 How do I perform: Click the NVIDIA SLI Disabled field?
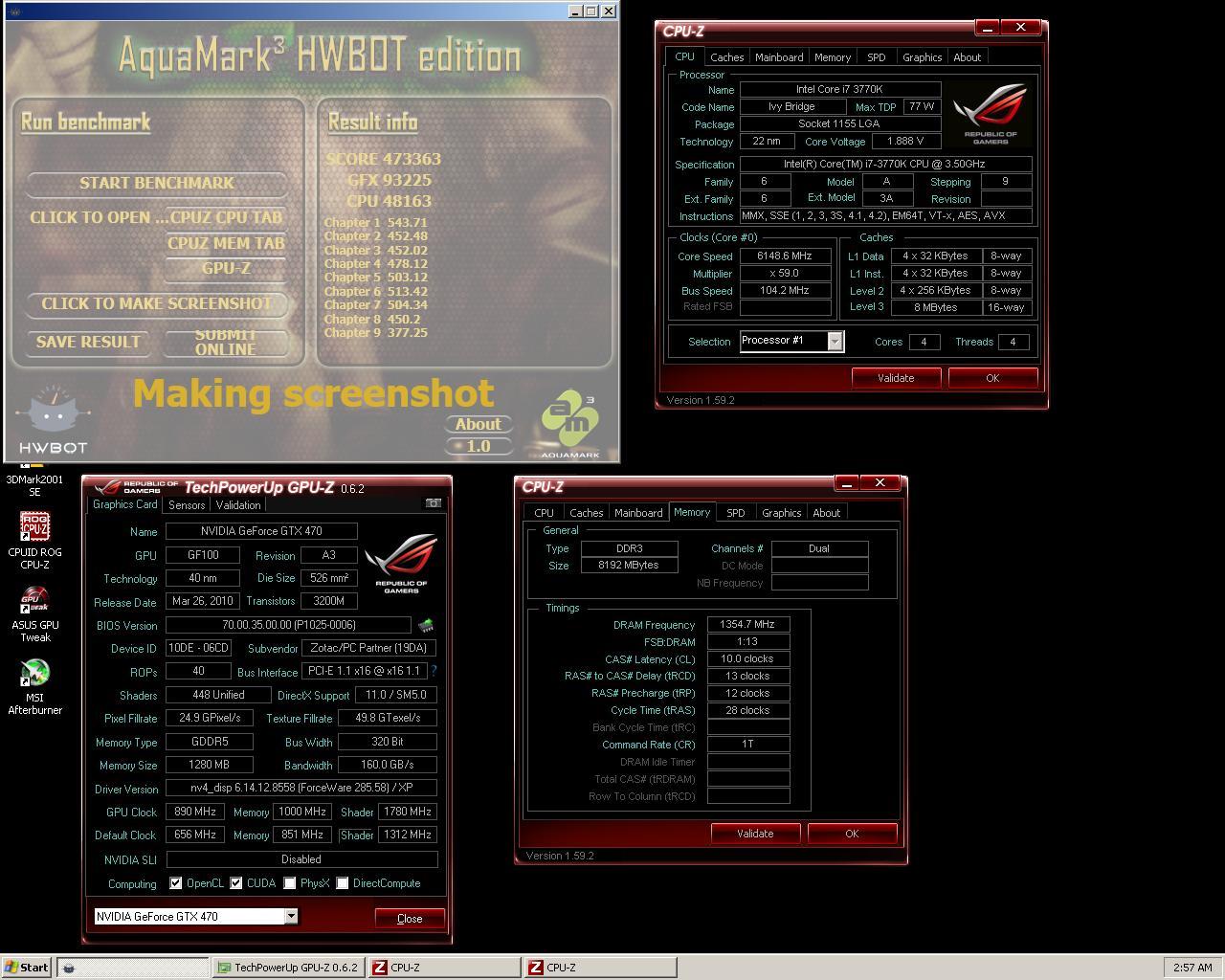(301, 859)
